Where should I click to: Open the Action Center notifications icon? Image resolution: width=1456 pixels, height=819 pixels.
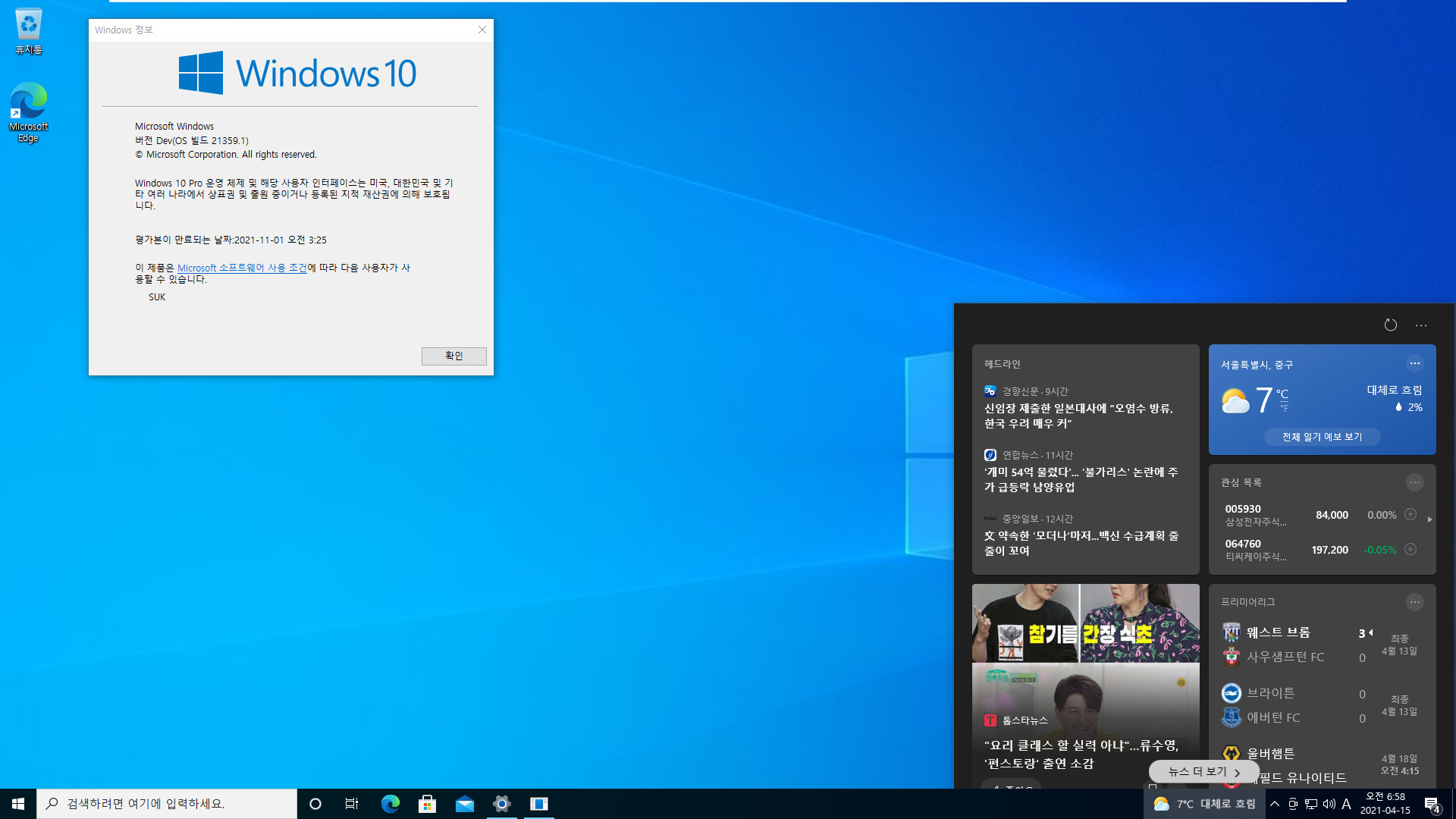[1432, 804]
